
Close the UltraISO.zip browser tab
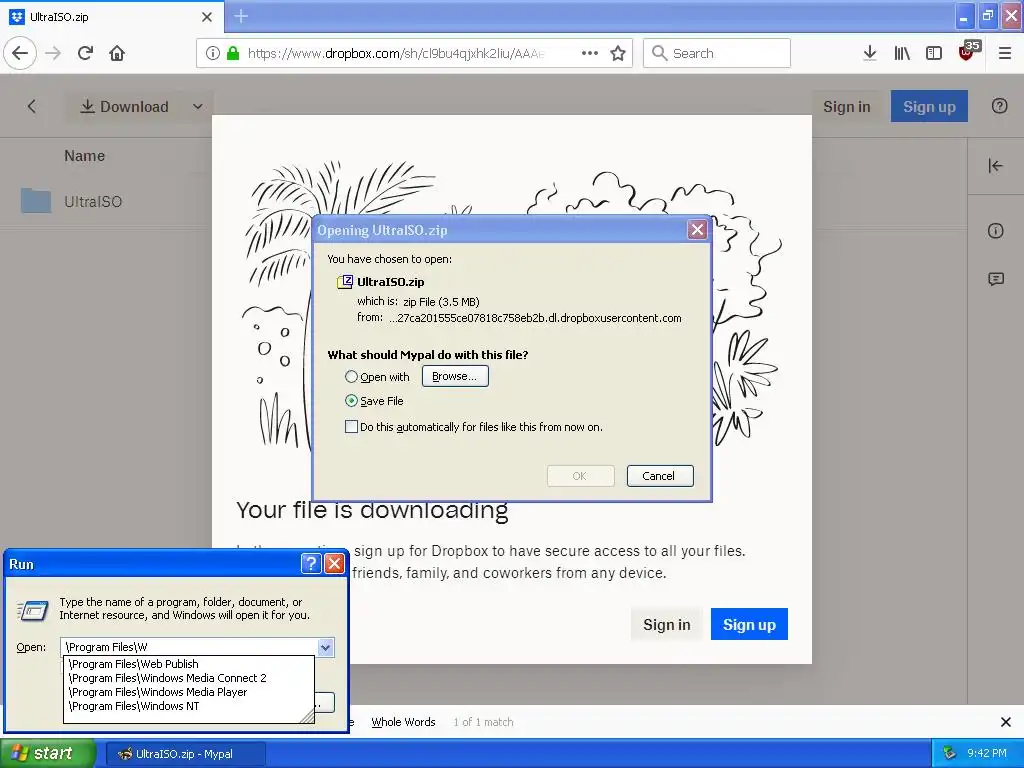tap(207, 17)
